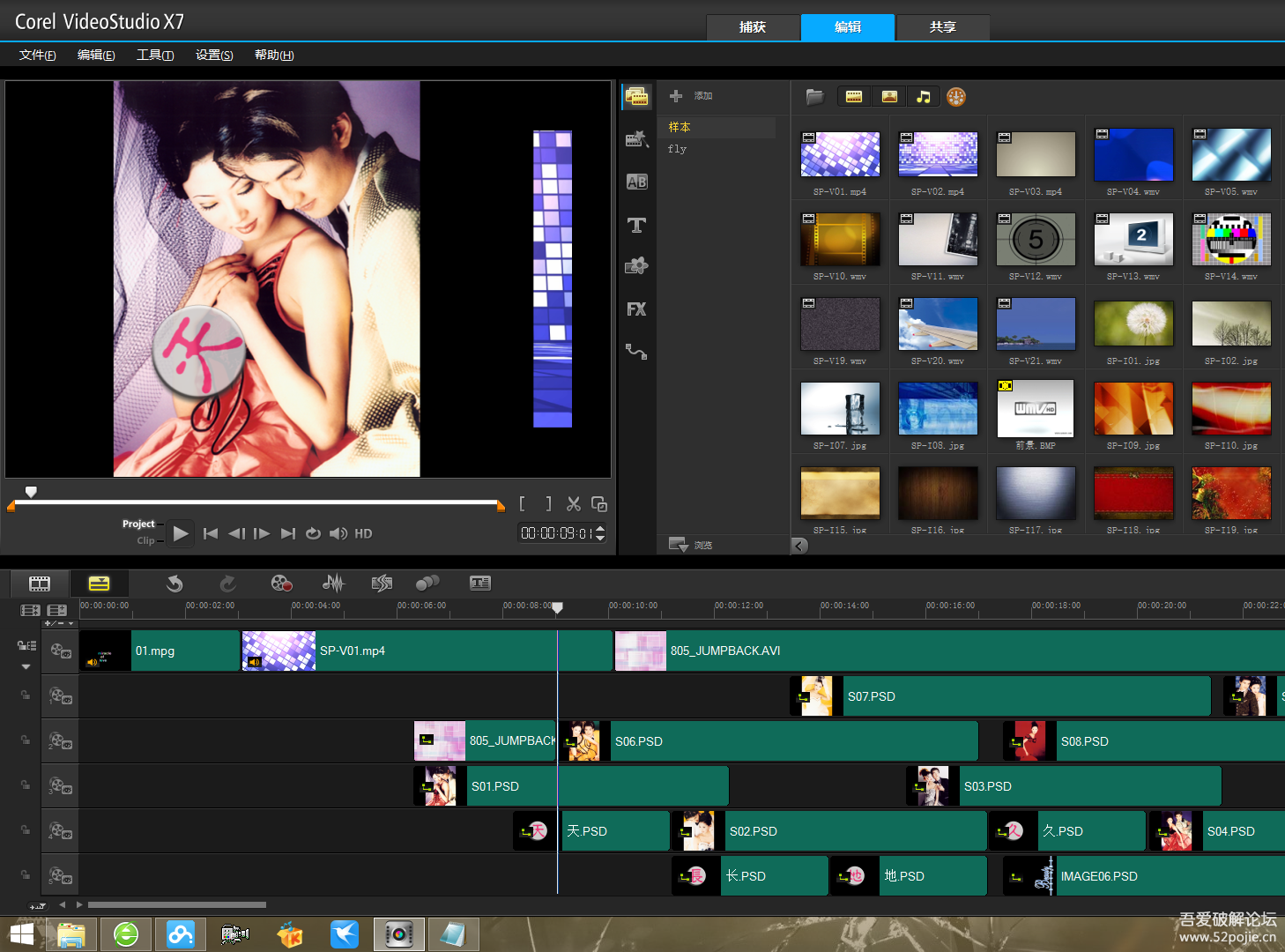Click the preview scrubber handle
1285x952 pixels.
pyautogui.click(x=31, y=491)
